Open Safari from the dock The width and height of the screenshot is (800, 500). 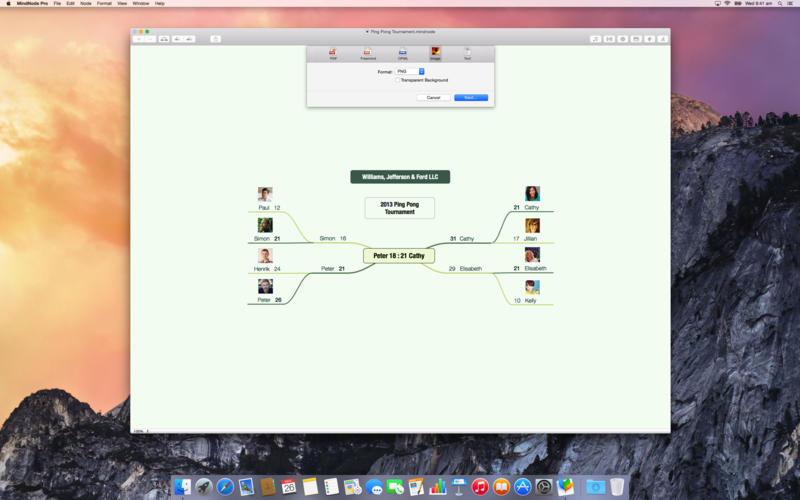[x=226, y=487]
